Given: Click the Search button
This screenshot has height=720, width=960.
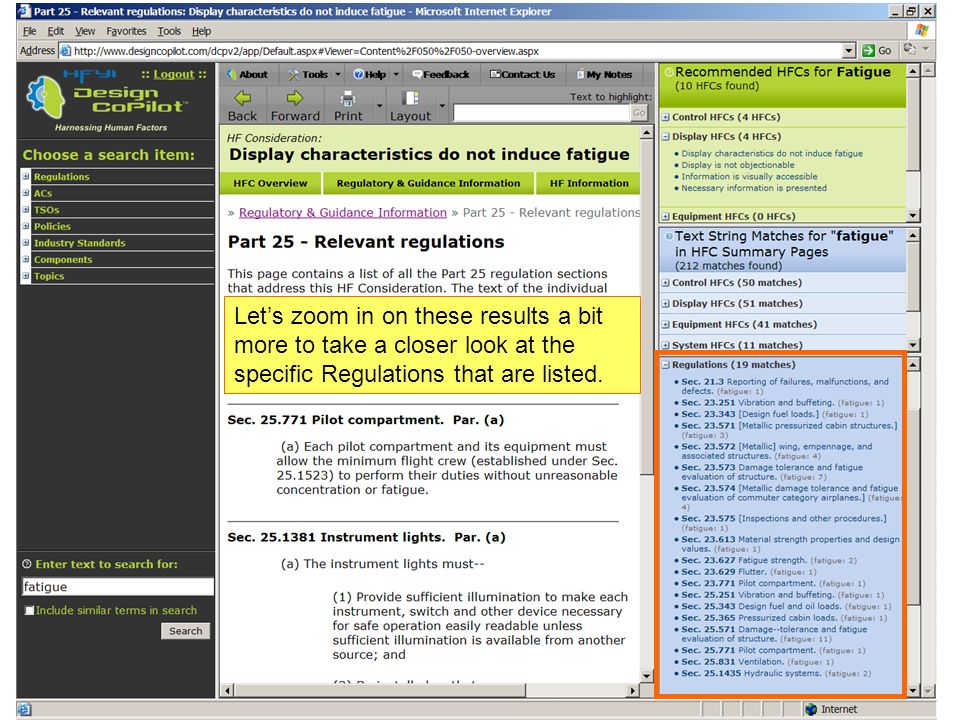Looking at the screenshot, I should [186, 631].
